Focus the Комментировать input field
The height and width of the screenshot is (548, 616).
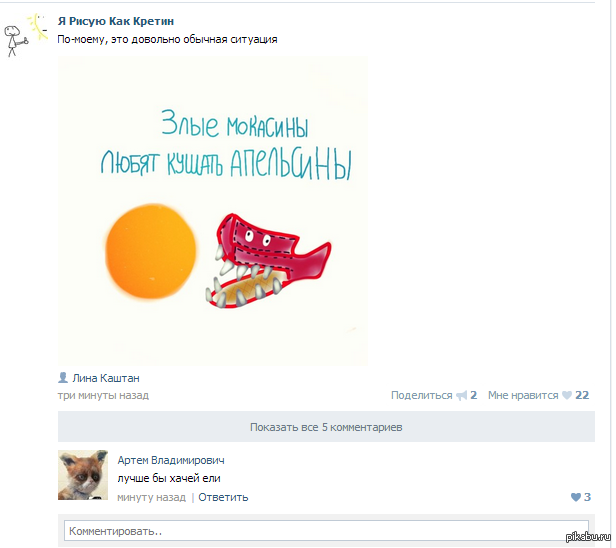click(326, 531)
